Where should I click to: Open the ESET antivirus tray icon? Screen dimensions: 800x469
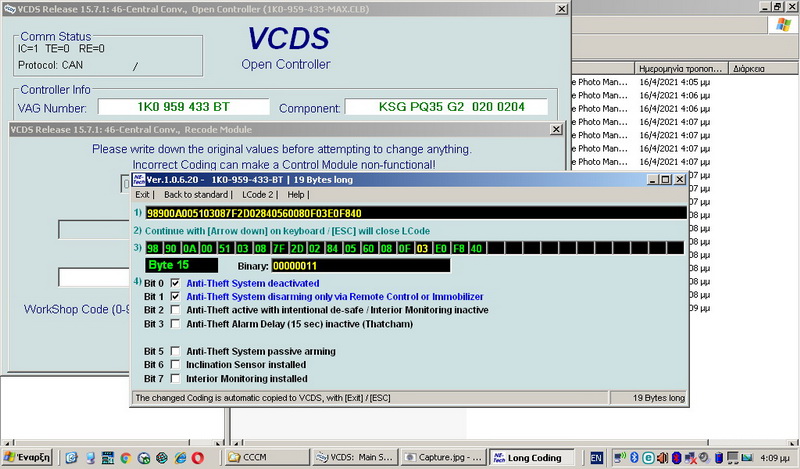[648, 458]
